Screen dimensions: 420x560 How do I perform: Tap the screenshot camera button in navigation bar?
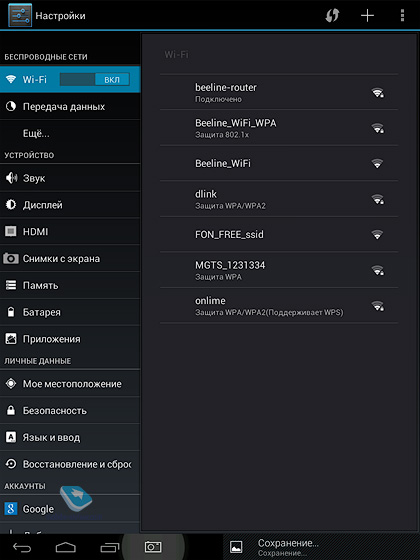point(153,546)
